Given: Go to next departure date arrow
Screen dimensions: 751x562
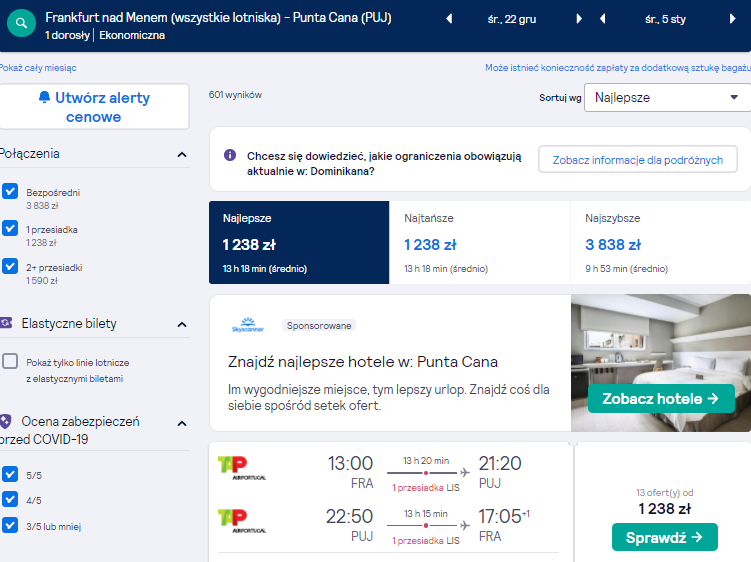Looking at the screenshot, I should click(x=579, y=19).
